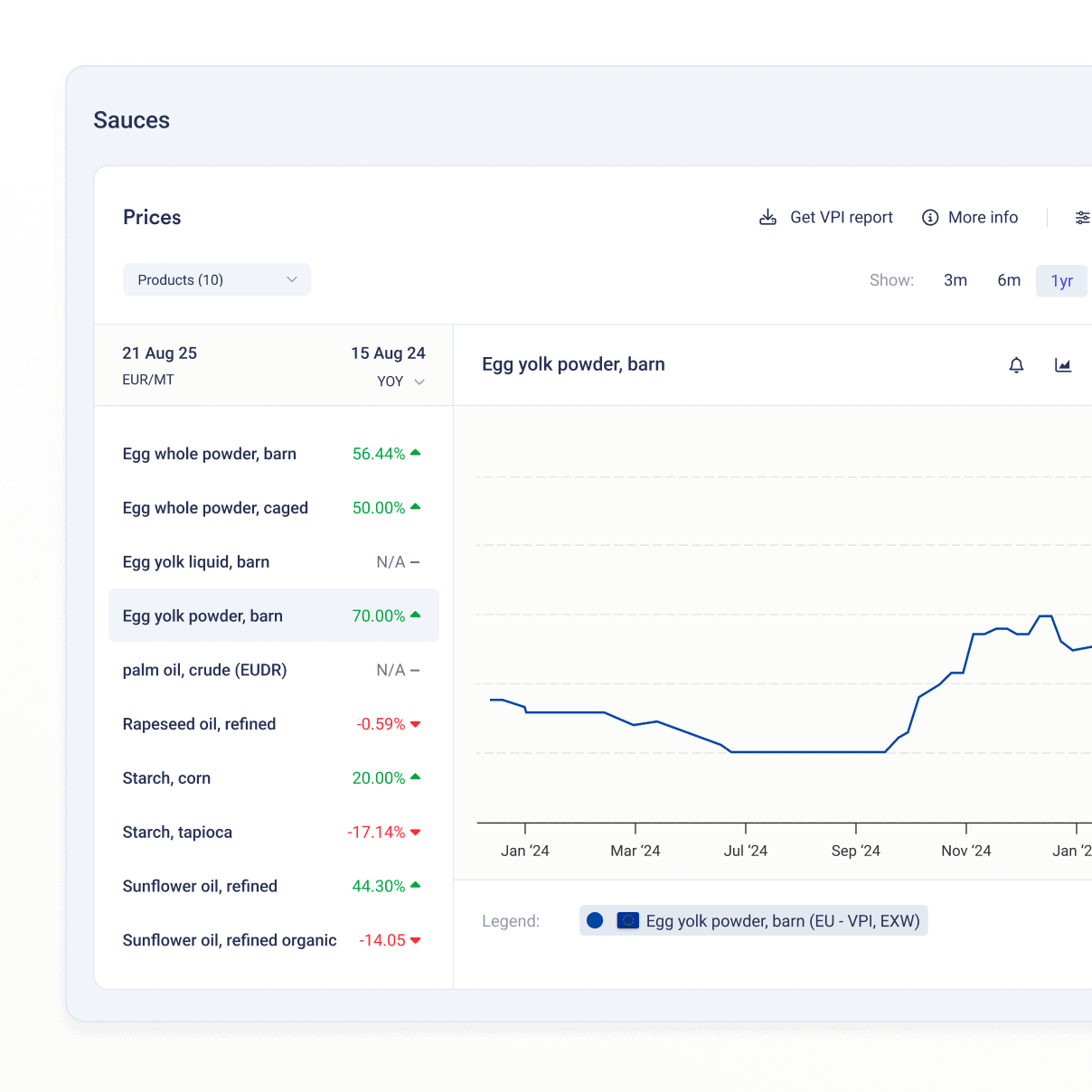The width and height of the screenshot is (1092, 1092).
Task: Click the bell alert icon
Action: [1016, 365]
